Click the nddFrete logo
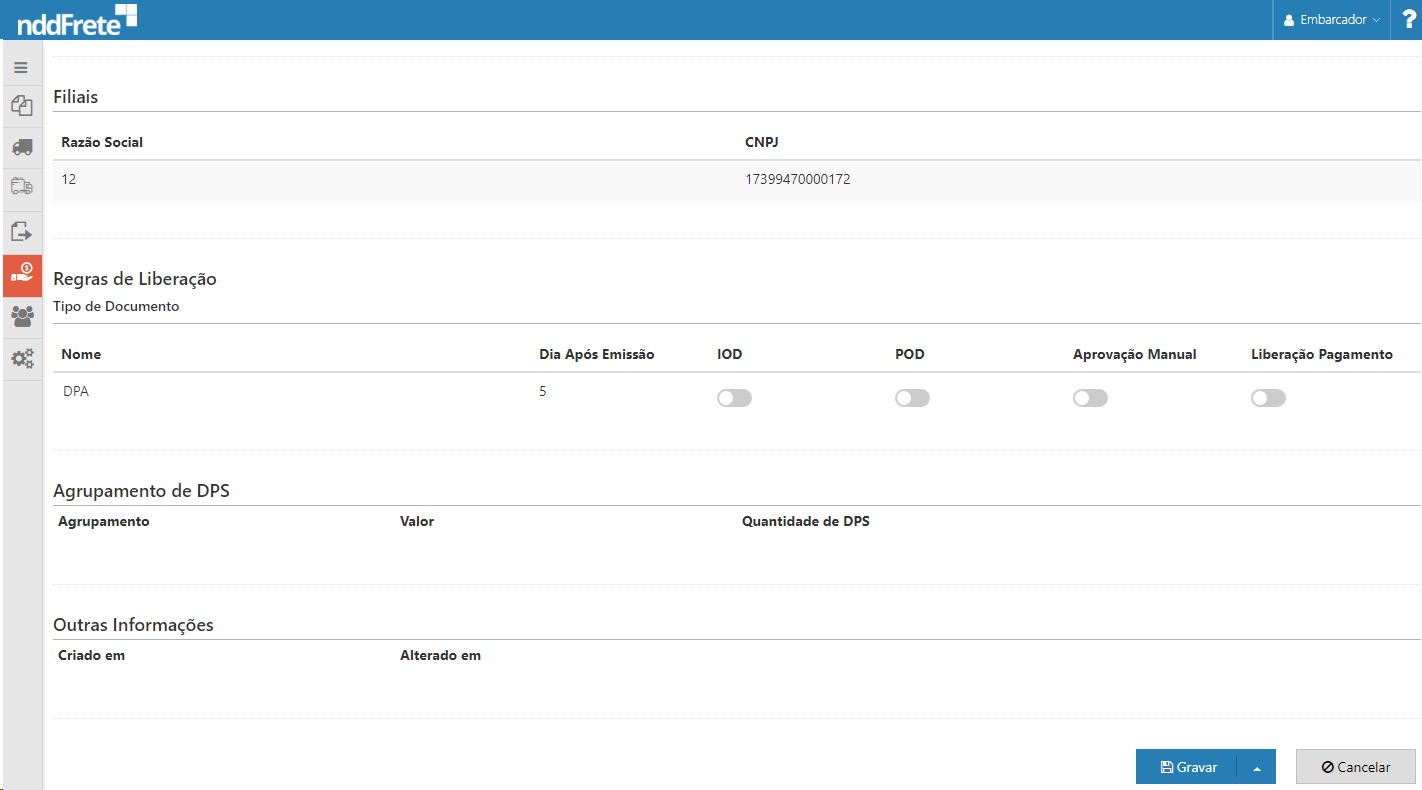 tap(77, 19)
